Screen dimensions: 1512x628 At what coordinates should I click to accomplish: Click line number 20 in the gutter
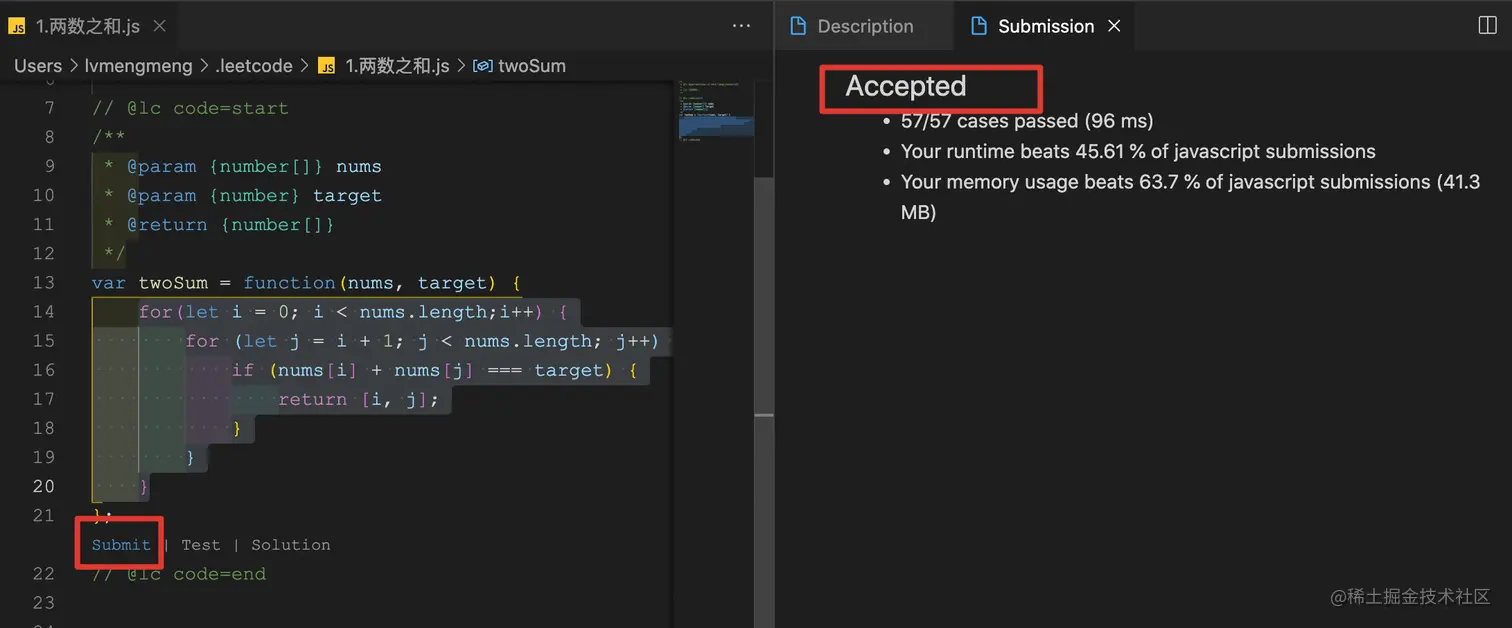43,487
